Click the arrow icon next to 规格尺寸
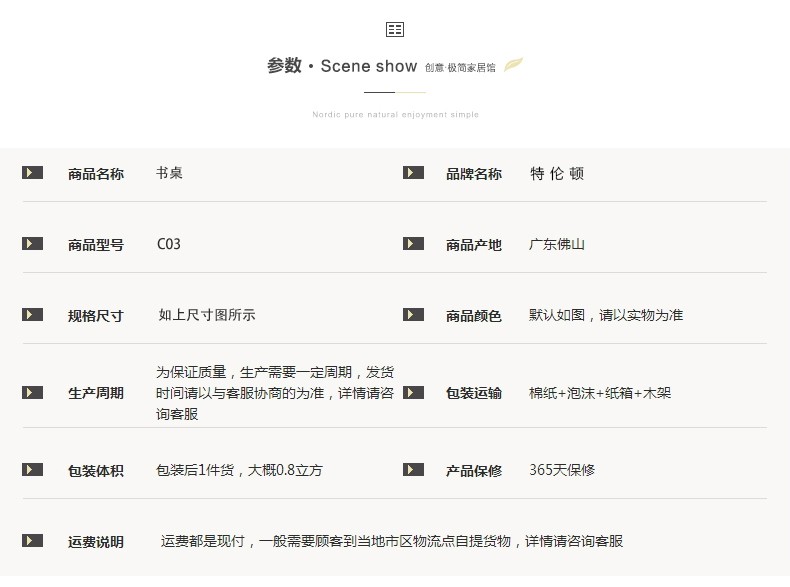 pyautogui.click(x=33, y=315)
